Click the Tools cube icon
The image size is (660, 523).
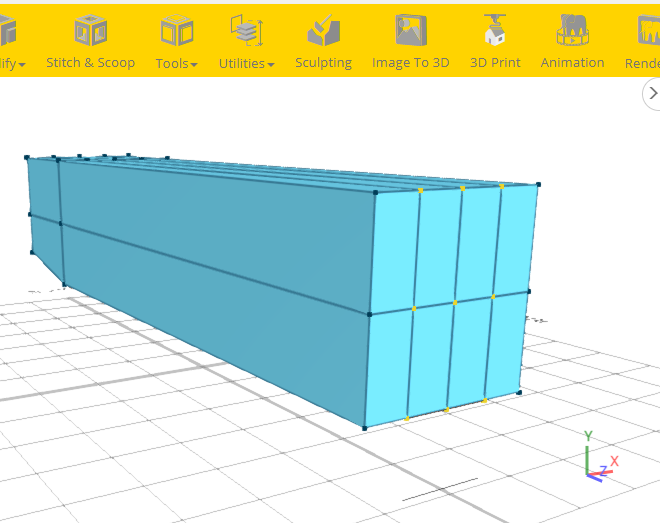tap(177, 30)
